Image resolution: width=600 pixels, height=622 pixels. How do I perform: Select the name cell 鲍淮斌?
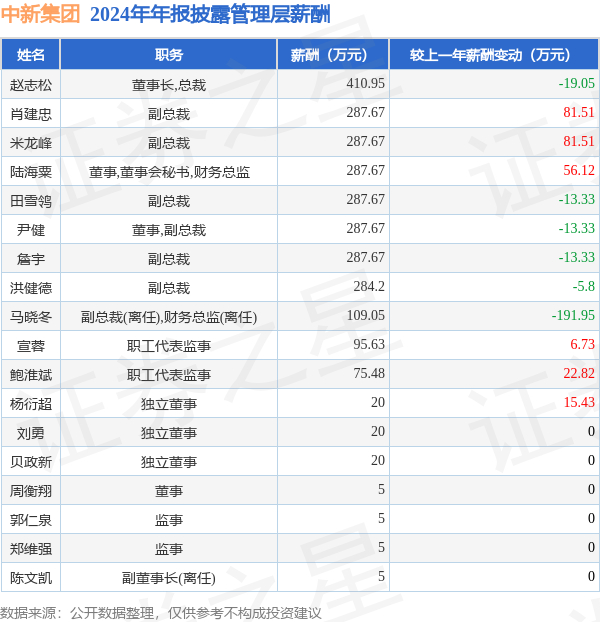click(x=31, y=375)
